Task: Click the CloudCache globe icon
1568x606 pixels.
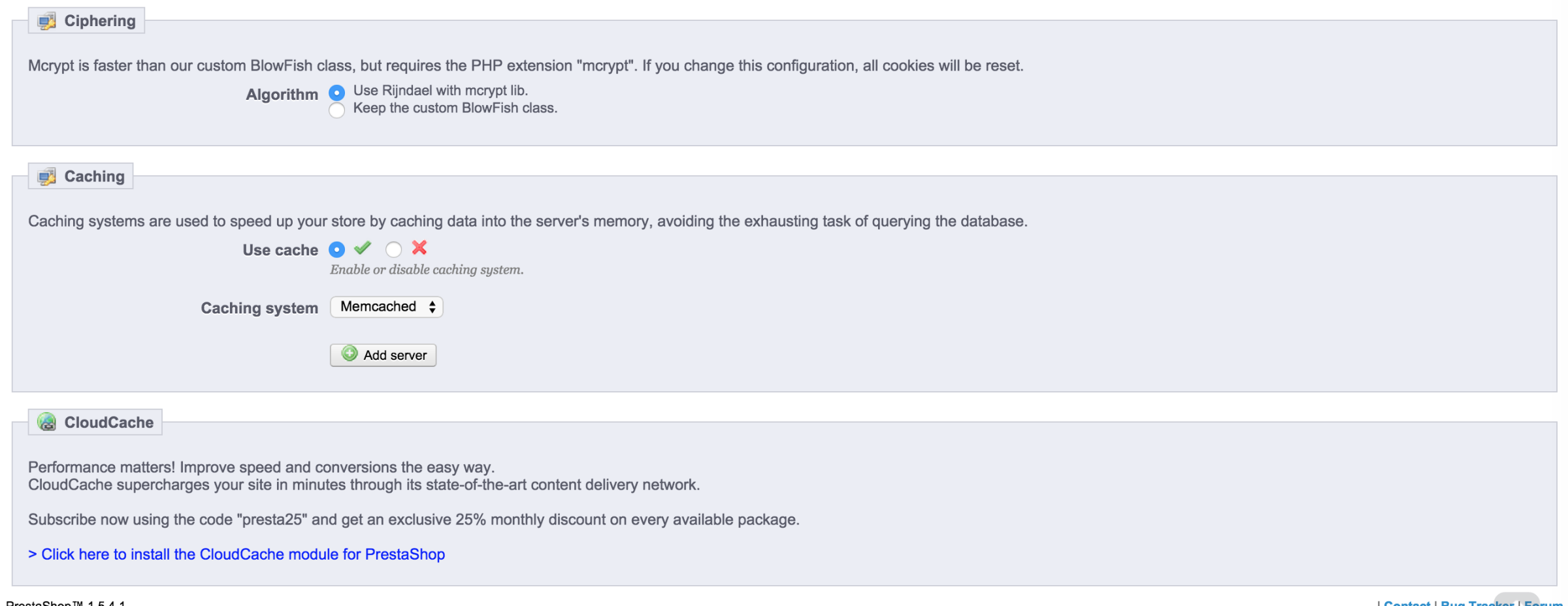Action: pyautogui.click(x=46, y=423)
